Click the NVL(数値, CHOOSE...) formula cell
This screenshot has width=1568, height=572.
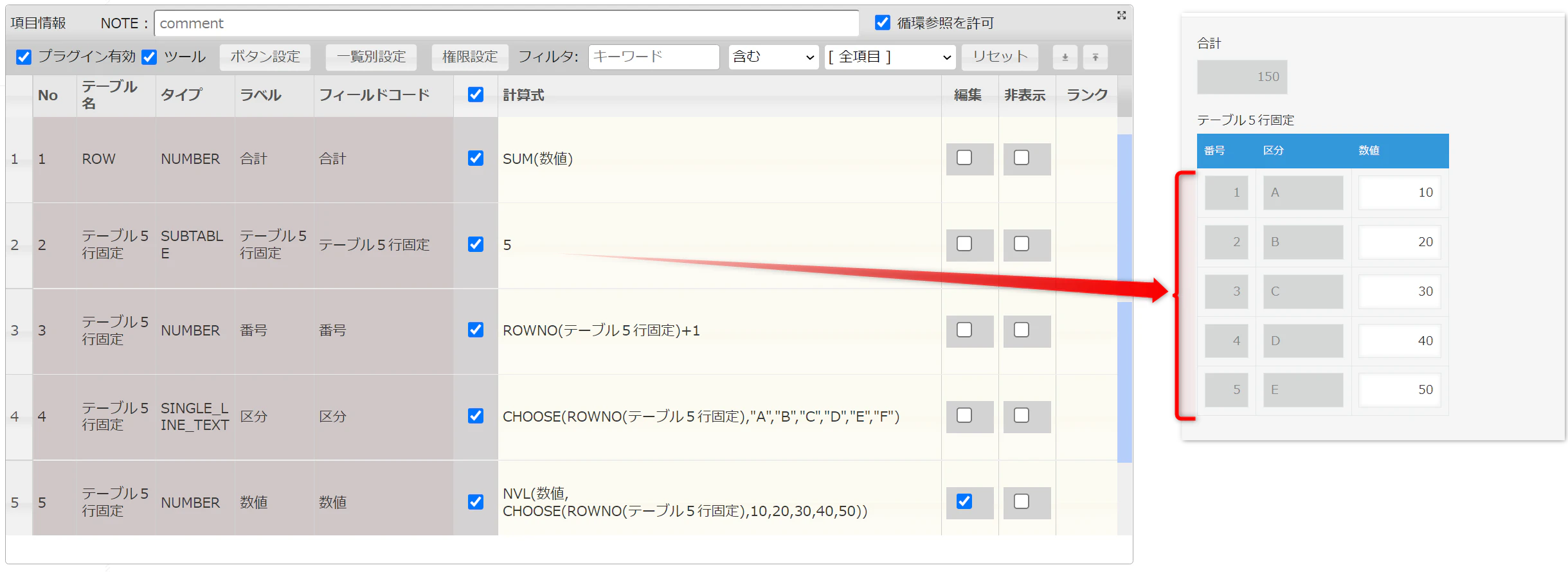click(719, 498)
